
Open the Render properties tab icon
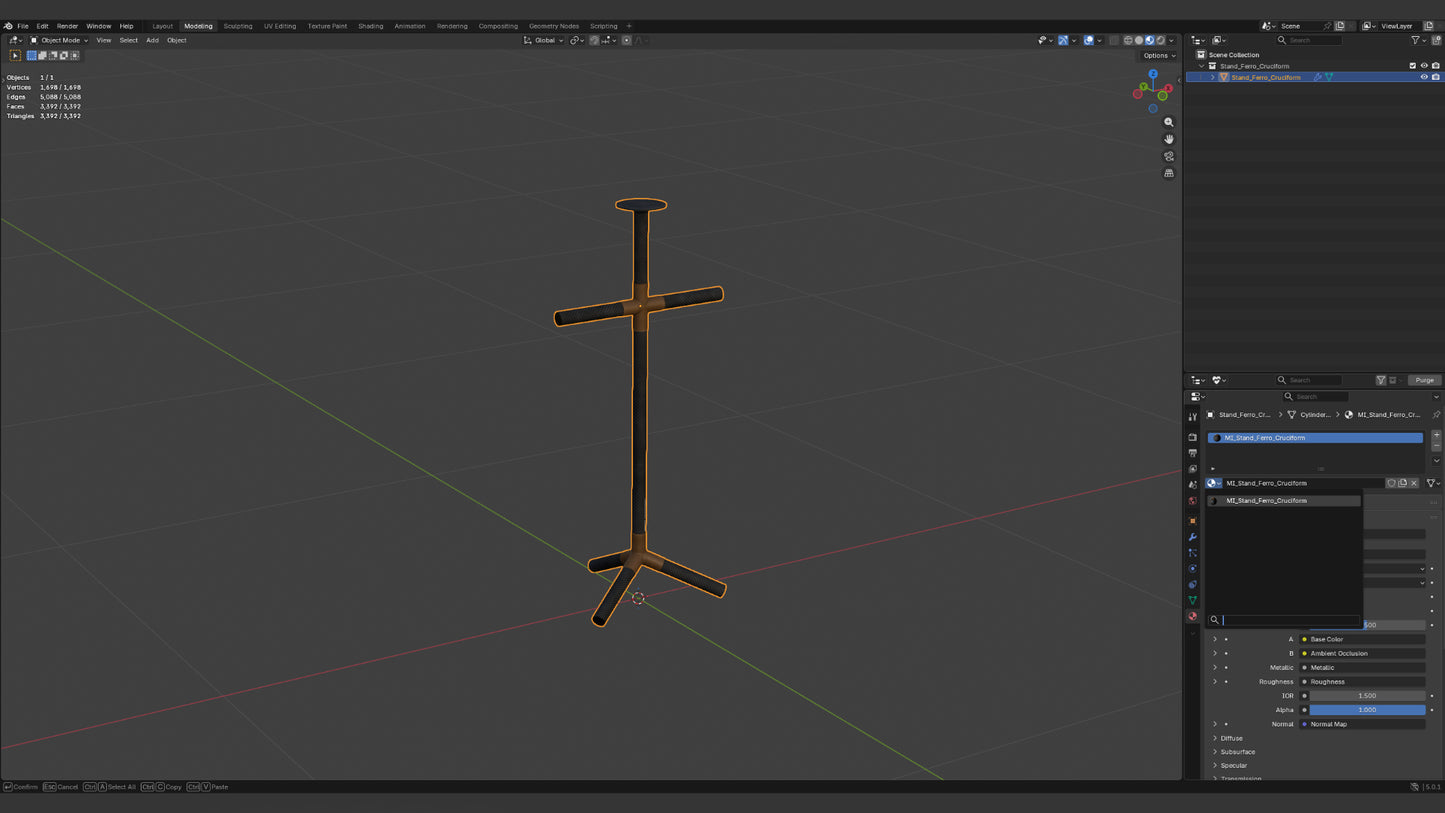coord(1192,437)
